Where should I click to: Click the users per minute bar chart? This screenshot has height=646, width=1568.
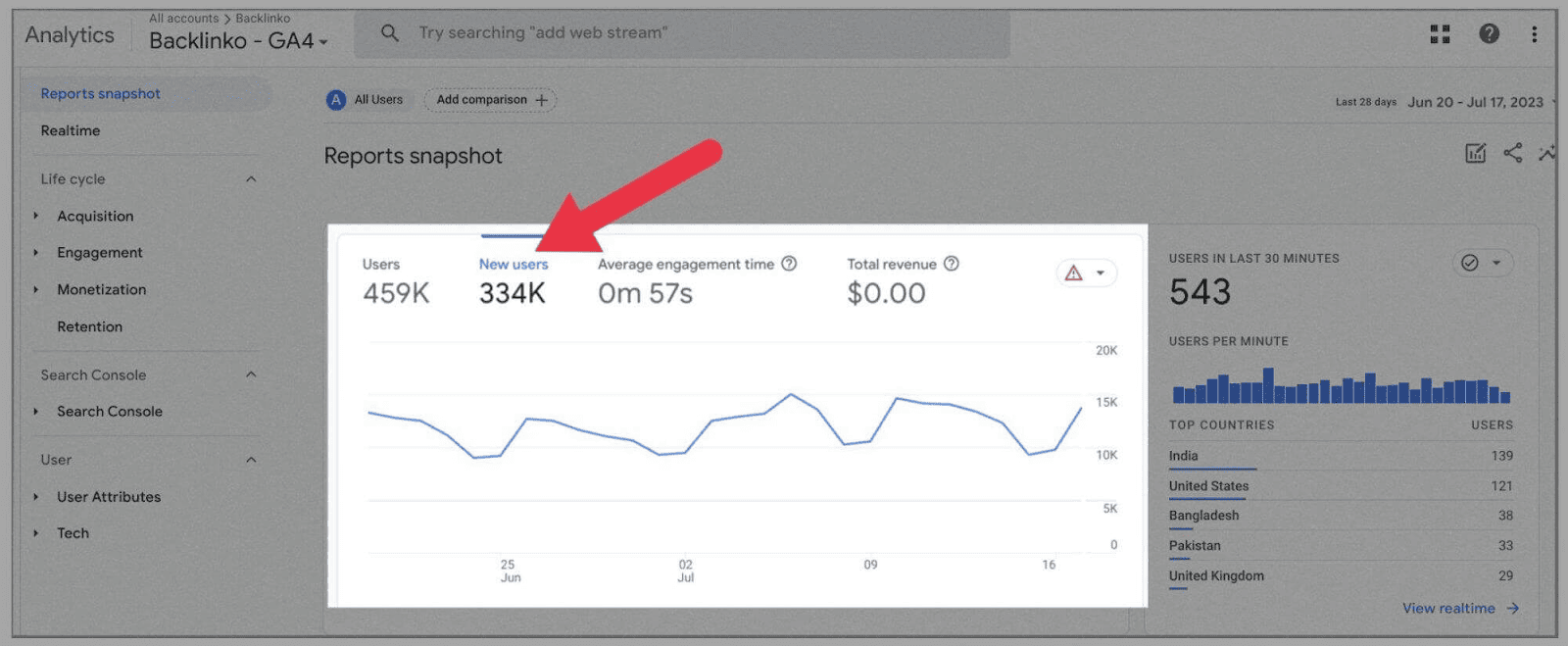click(x=1341, y=385)
